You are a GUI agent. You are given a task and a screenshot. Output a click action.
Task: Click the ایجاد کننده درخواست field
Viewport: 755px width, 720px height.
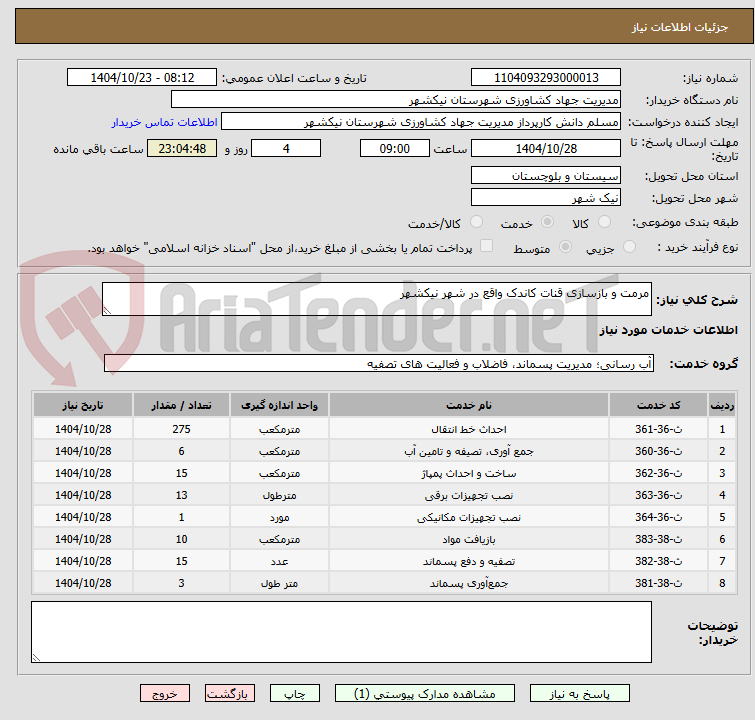tap(421, 122)
